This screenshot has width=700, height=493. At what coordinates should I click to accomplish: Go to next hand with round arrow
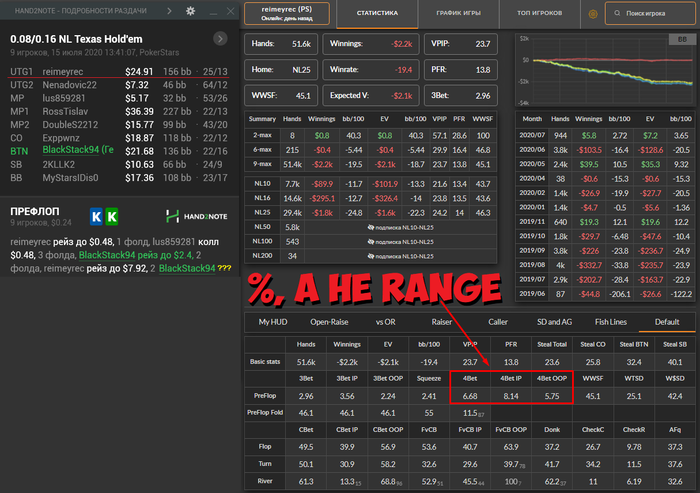(220, 39)
